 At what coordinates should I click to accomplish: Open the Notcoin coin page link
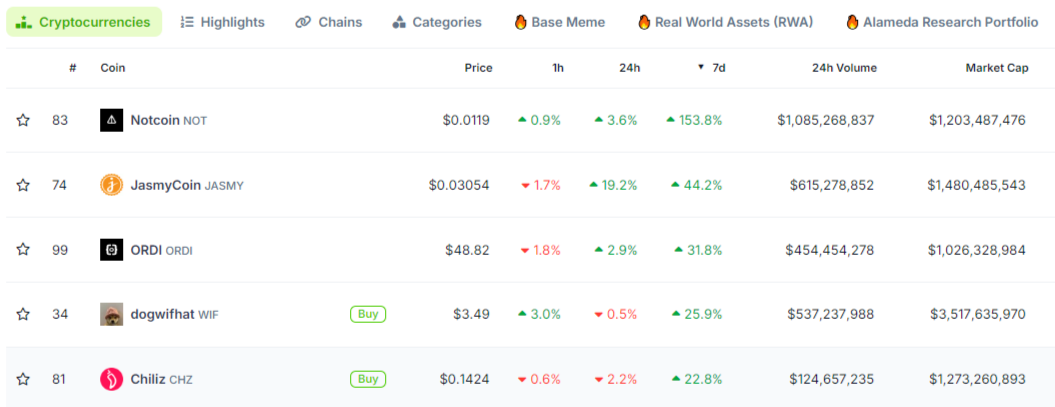(x=155, y=120)
